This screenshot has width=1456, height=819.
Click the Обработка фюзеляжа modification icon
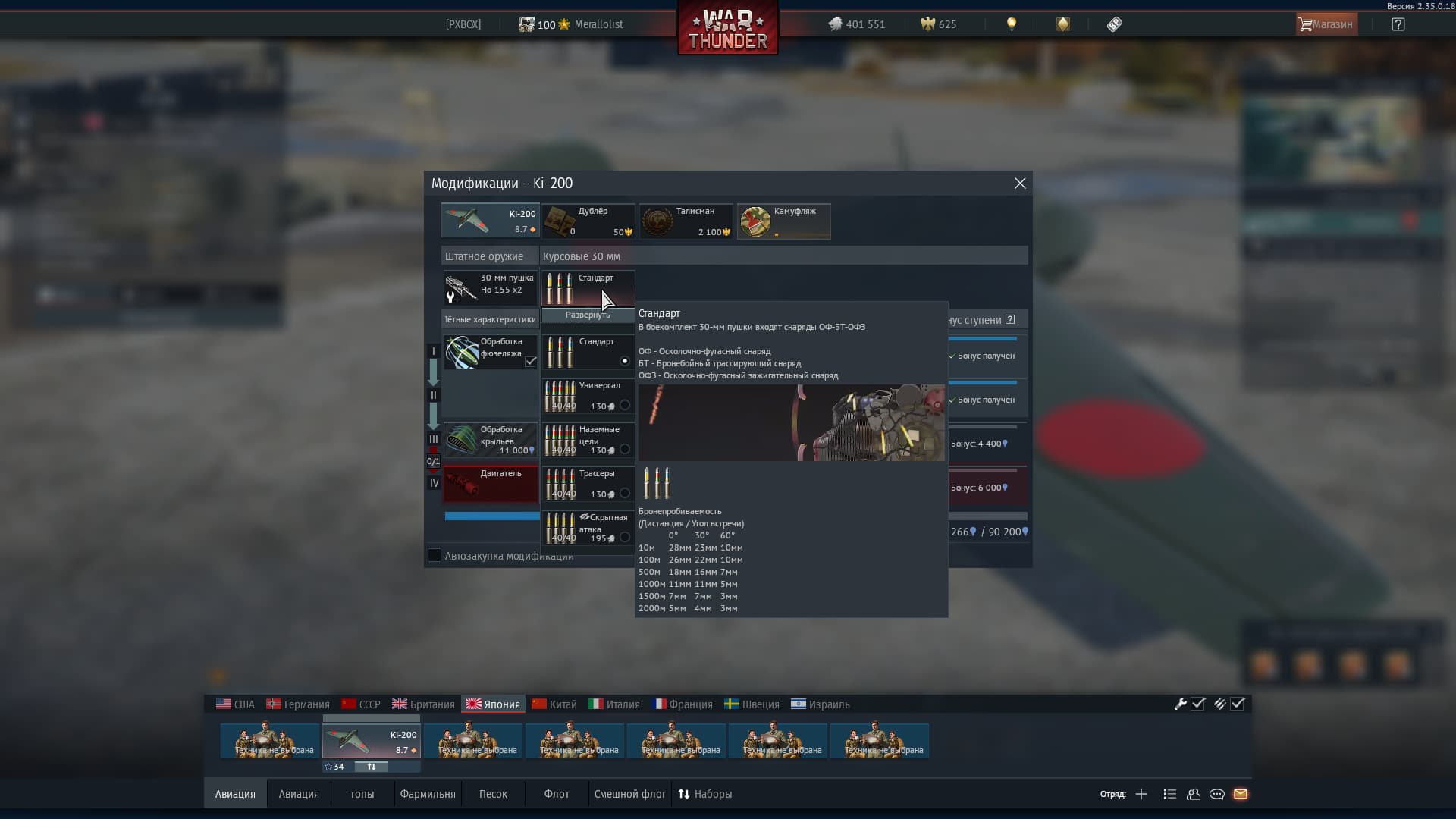[461, 353]
